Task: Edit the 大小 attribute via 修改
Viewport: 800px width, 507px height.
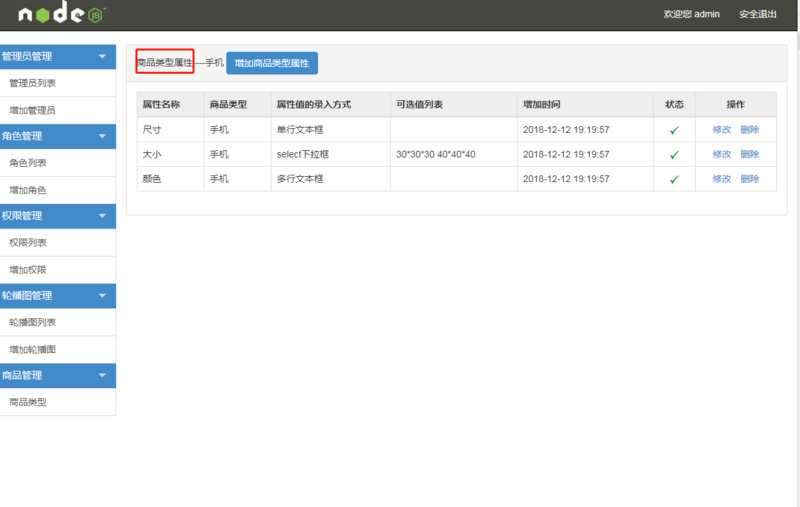Action: [x=721, y=154]
